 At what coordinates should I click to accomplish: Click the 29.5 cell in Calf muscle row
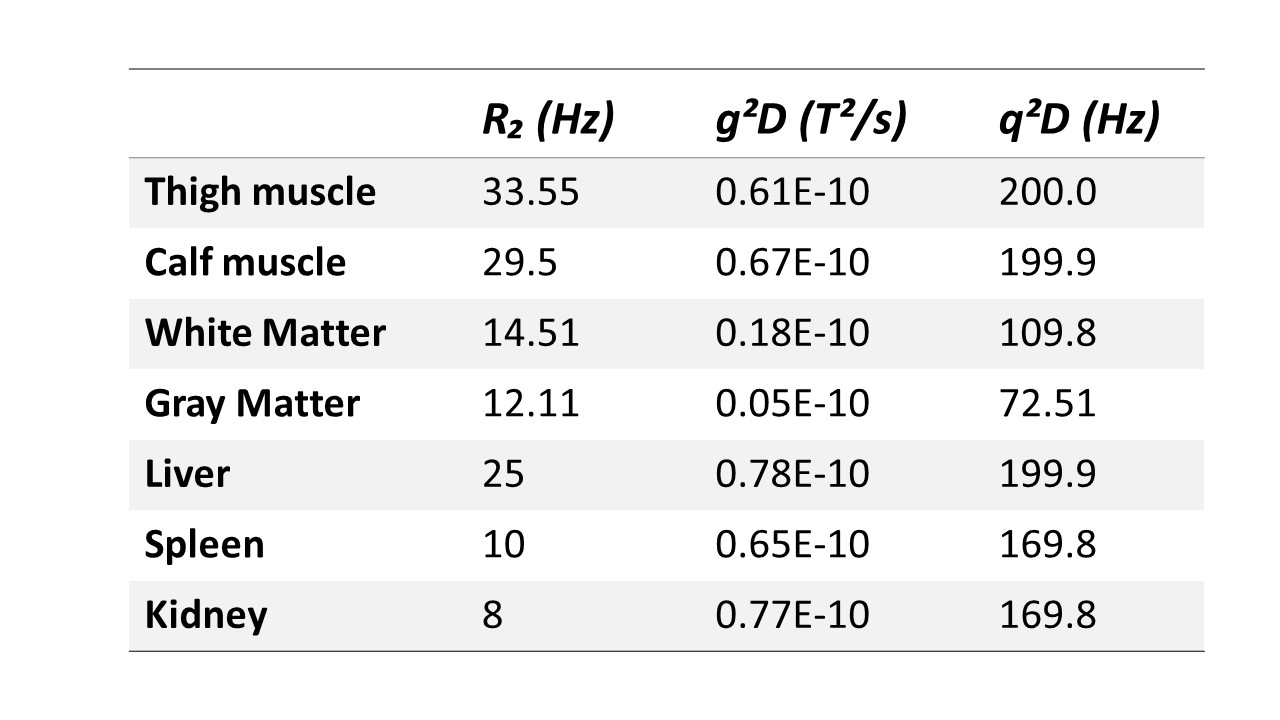(x=519, y=262)
